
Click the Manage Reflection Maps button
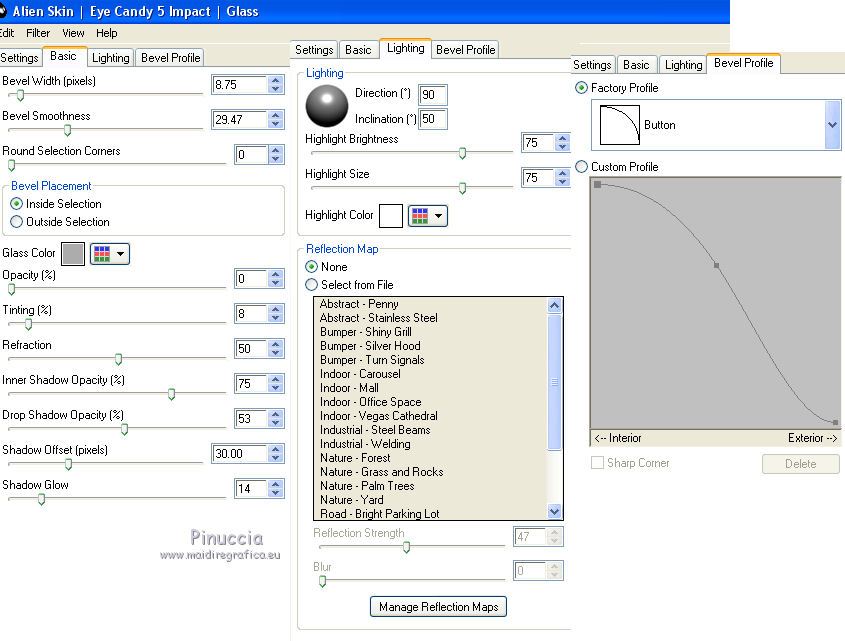click(x=439, y=607)
